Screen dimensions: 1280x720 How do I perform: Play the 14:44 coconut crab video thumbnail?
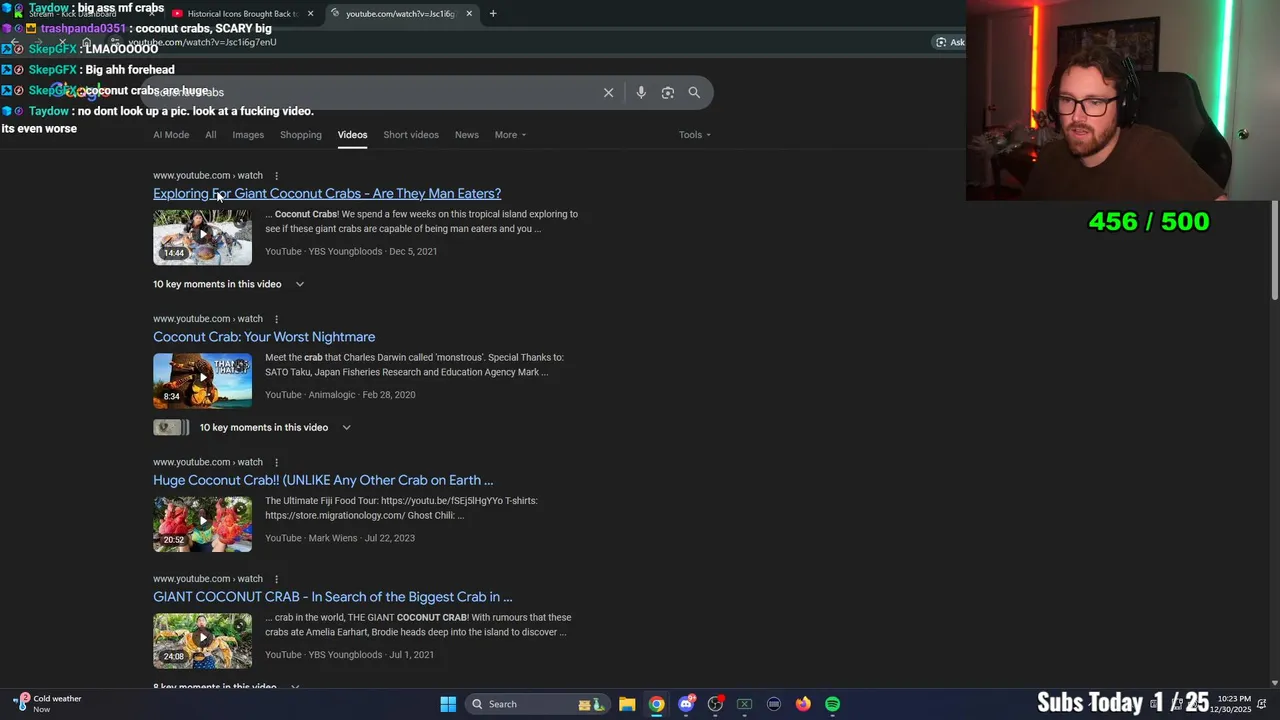202,237
